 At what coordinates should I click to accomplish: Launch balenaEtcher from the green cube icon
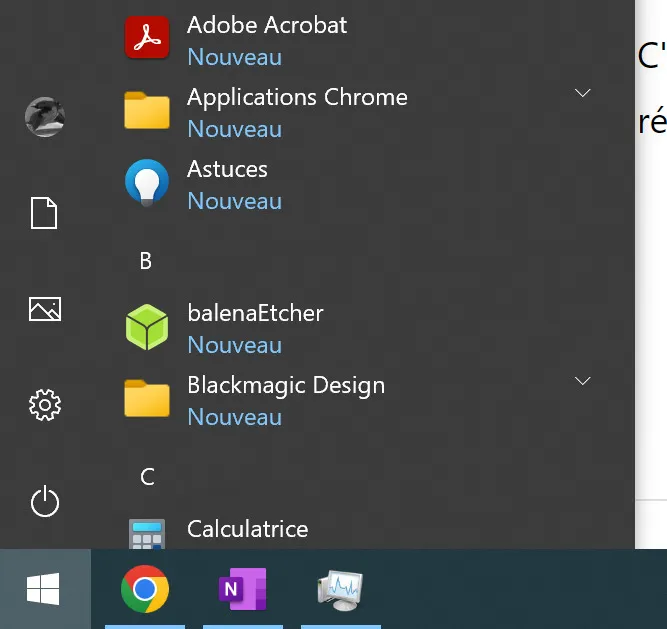[147, 327]
